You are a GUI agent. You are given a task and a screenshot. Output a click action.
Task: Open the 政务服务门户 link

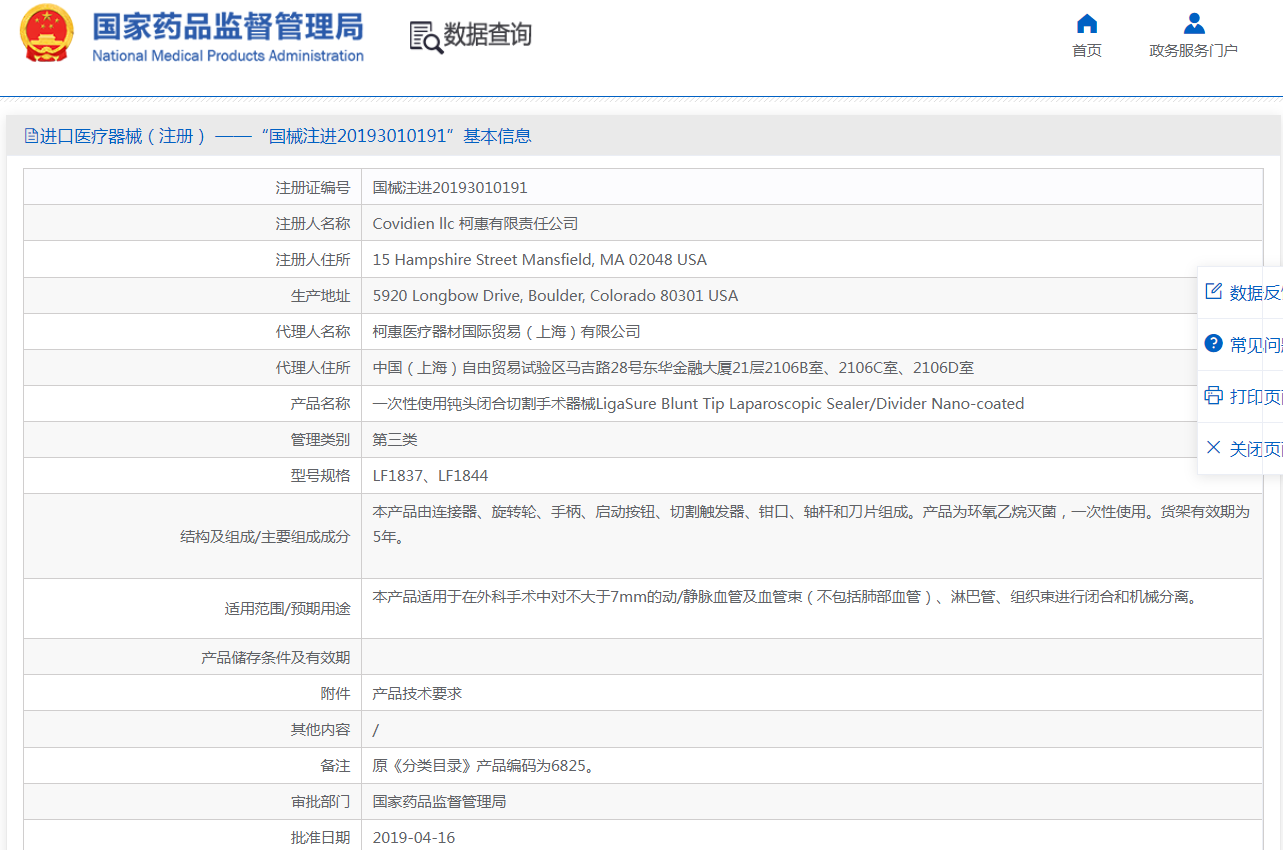(1193, 51)
